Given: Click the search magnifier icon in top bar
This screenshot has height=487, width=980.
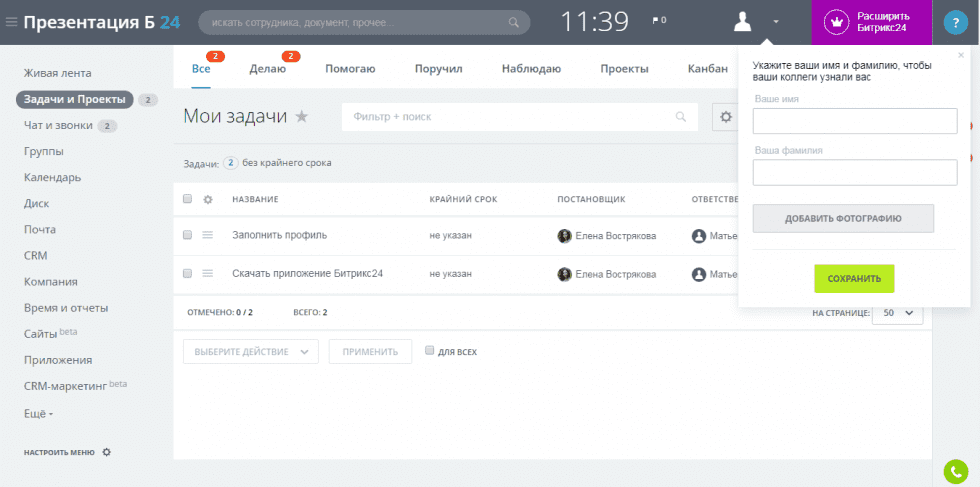Looking at the screenshot, I should pos(514,22).
